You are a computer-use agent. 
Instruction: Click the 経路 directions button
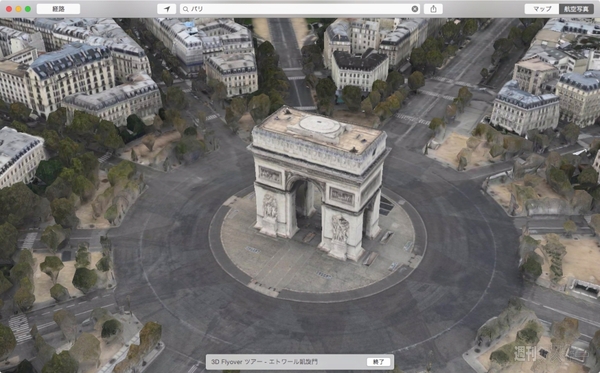58,9
